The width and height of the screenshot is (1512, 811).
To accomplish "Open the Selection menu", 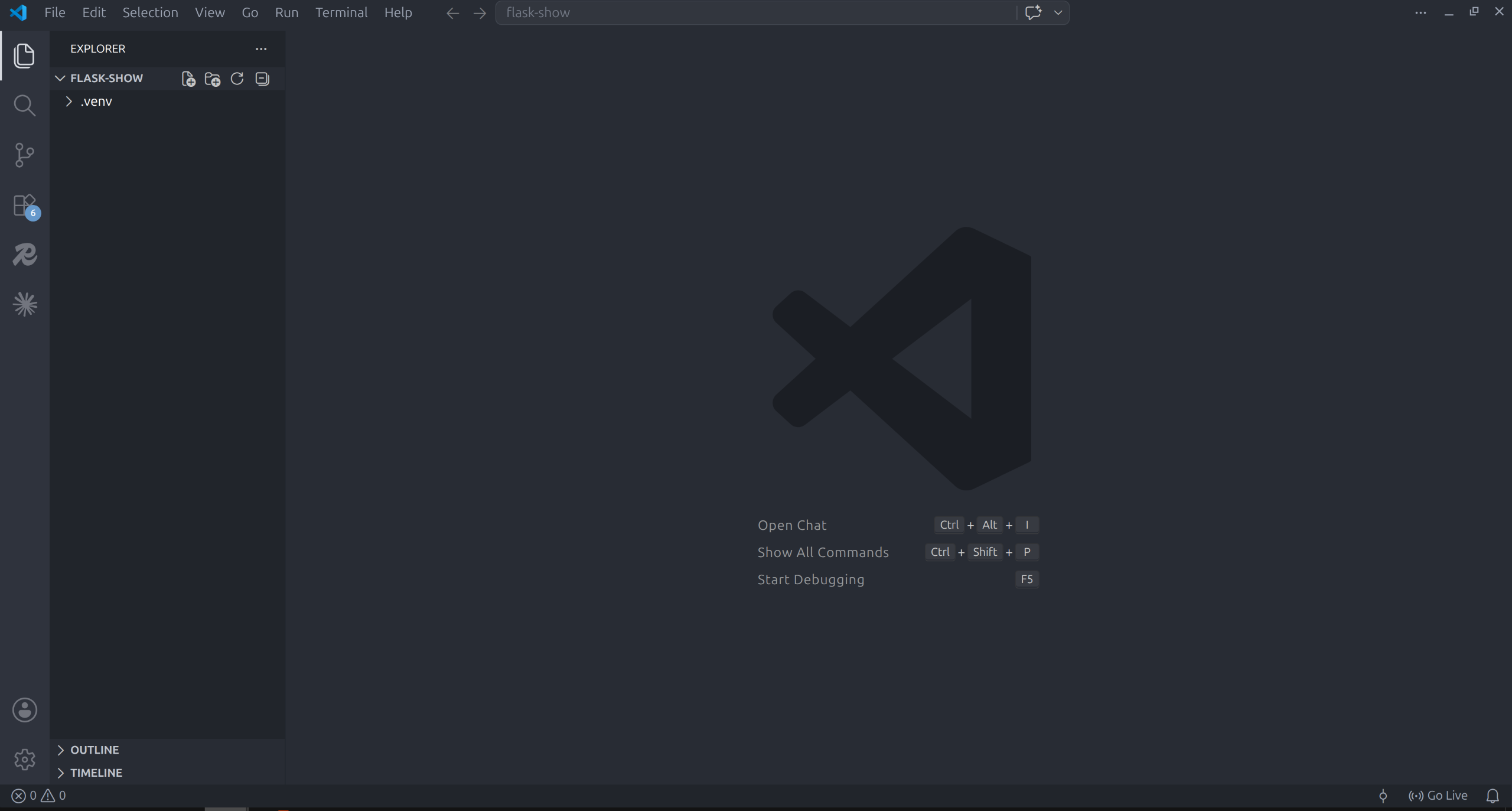I will point(150,12).
